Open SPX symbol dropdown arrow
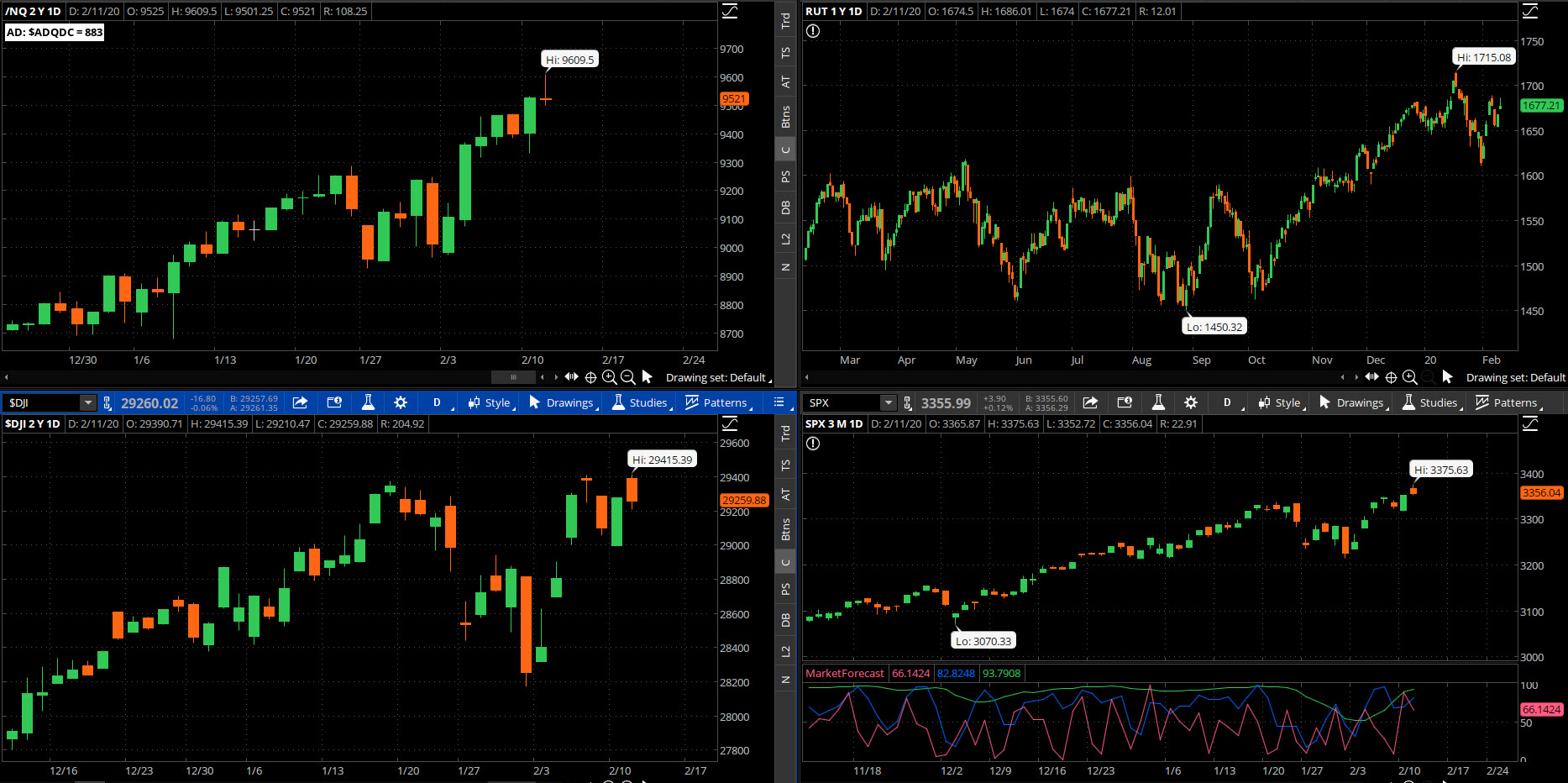Image resolution: width=1568 pixels, height=783 pixels. [889, 402]
